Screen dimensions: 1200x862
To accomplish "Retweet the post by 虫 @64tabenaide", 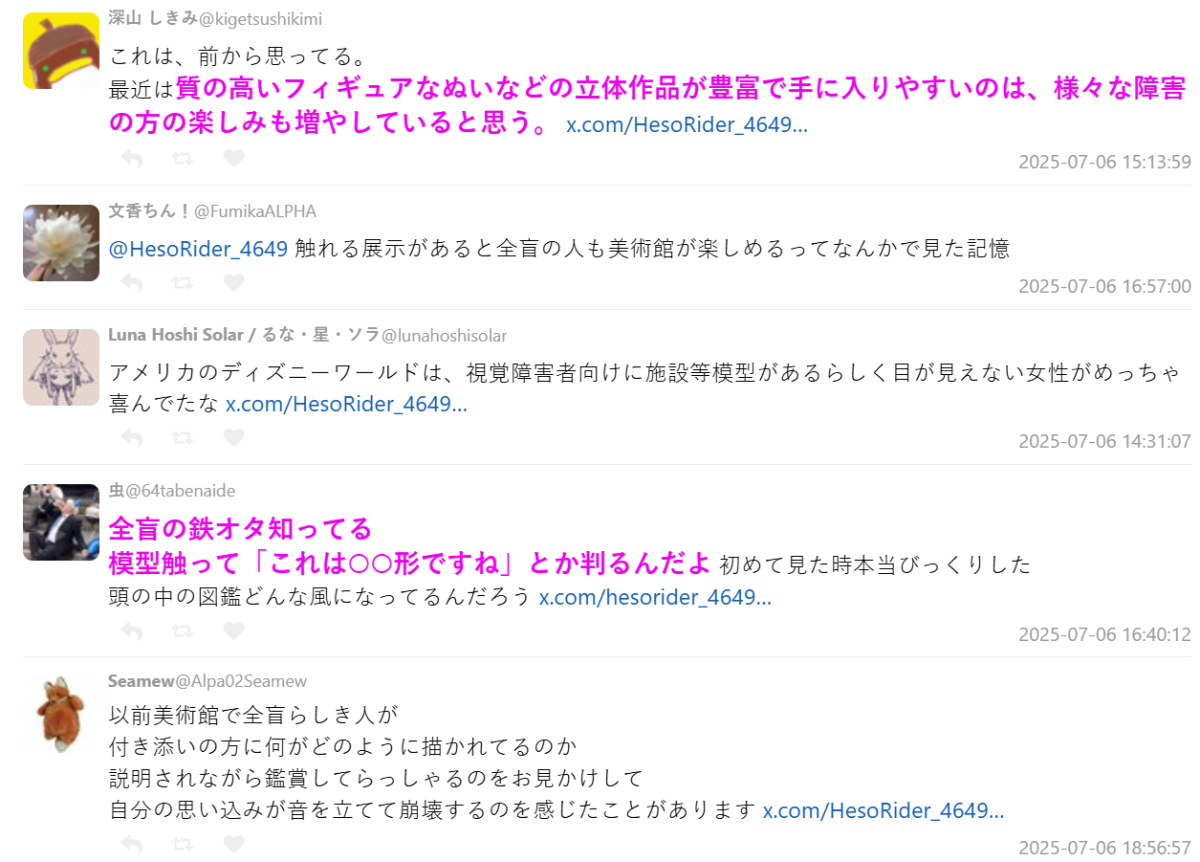I will point(182,631).
